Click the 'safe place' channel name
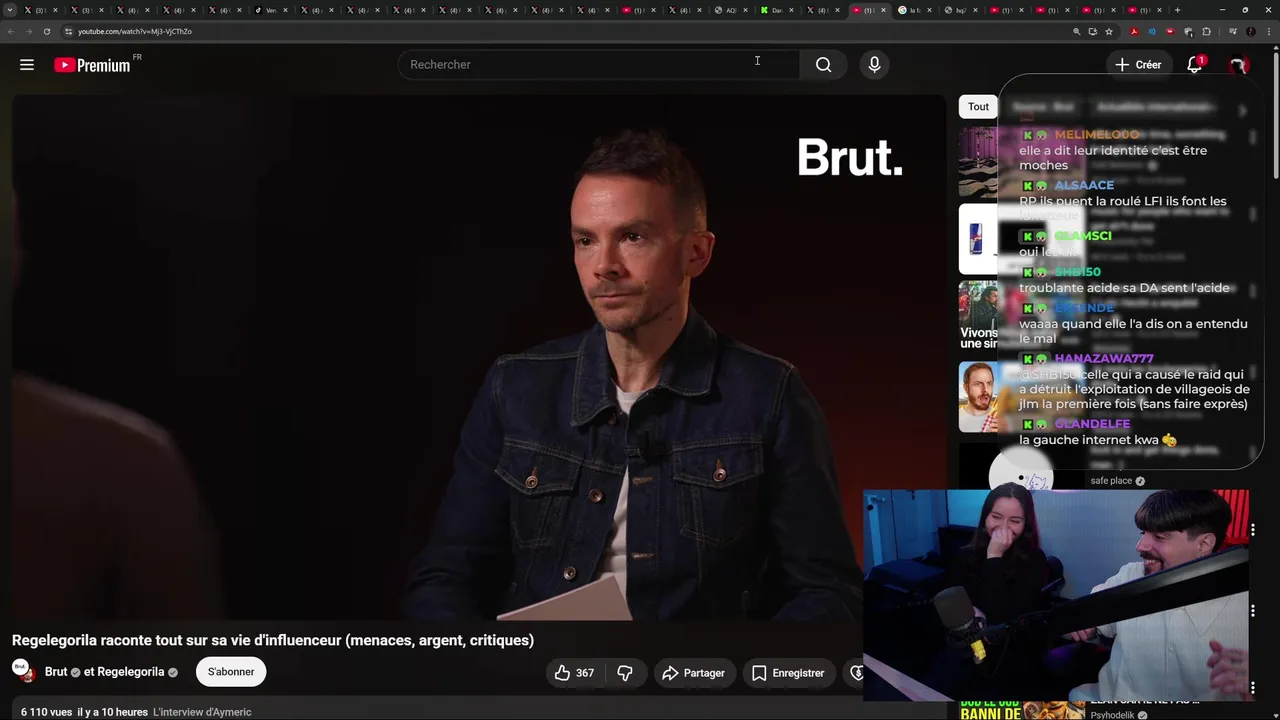 point(1111,481)
